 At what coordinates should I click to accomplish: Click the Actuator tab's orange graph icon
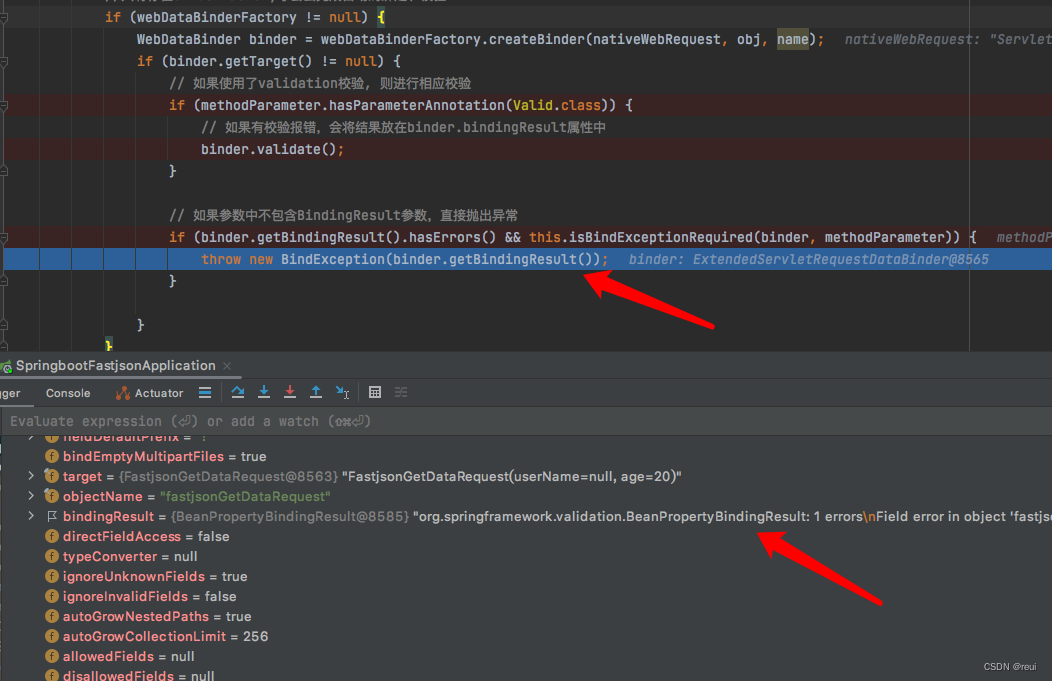click(122, 393)
